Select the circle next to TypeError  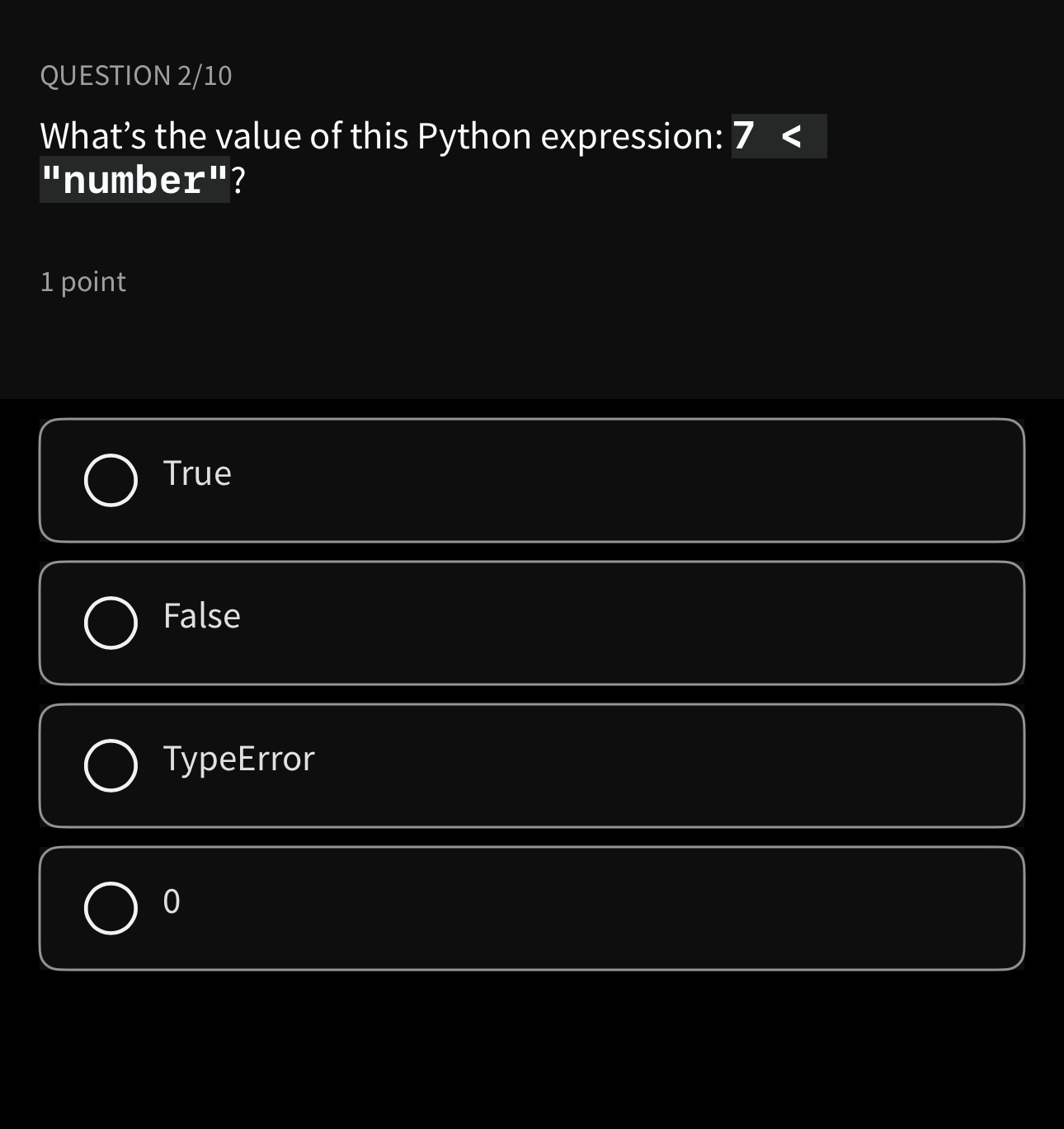point(110,764)
